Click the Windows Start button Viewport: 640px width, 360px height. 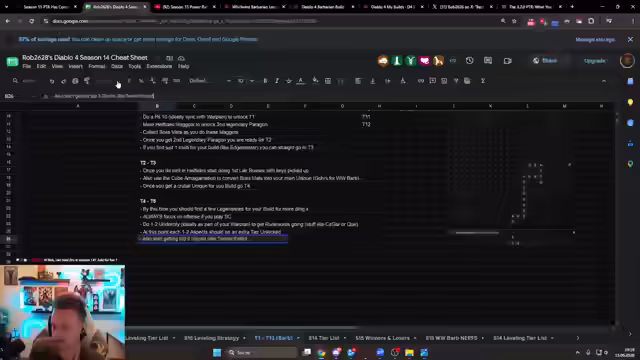217,352
